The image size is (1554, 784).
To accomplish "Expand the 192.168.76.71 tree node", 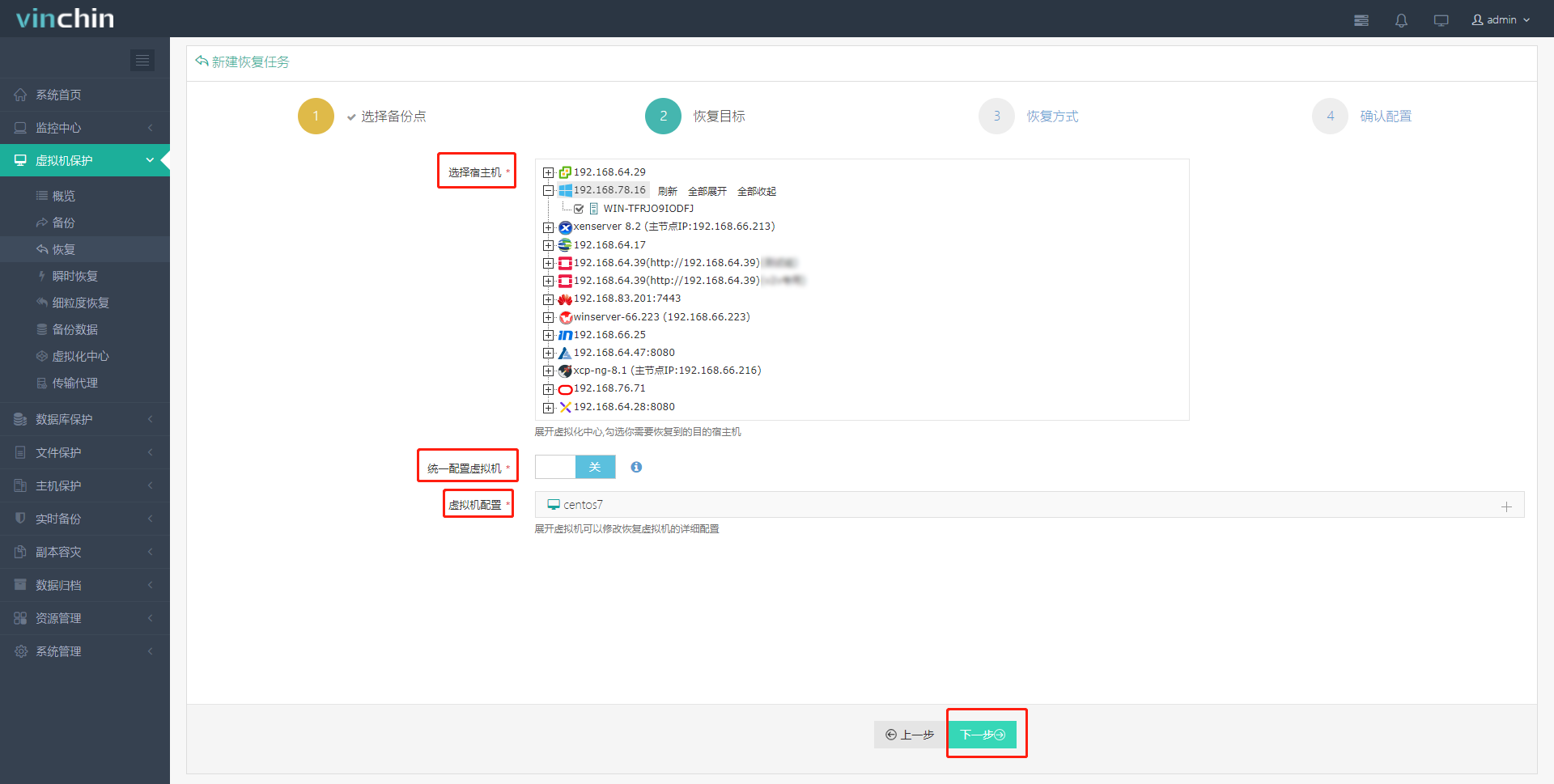I will pyautogui.click(x=549, y=389).
